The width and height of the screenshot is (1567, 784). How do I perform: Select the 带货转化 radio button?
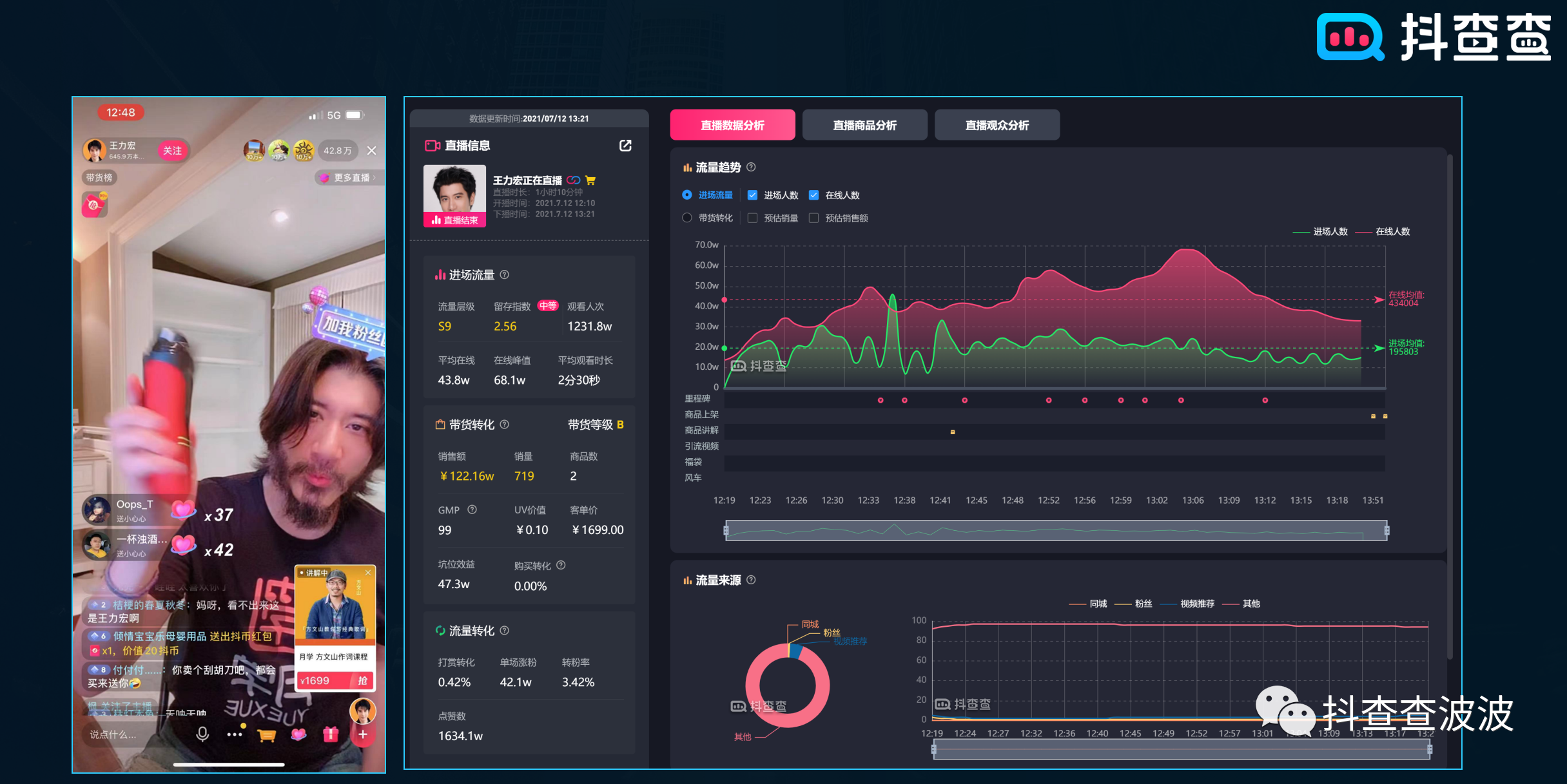click(686, 218)
